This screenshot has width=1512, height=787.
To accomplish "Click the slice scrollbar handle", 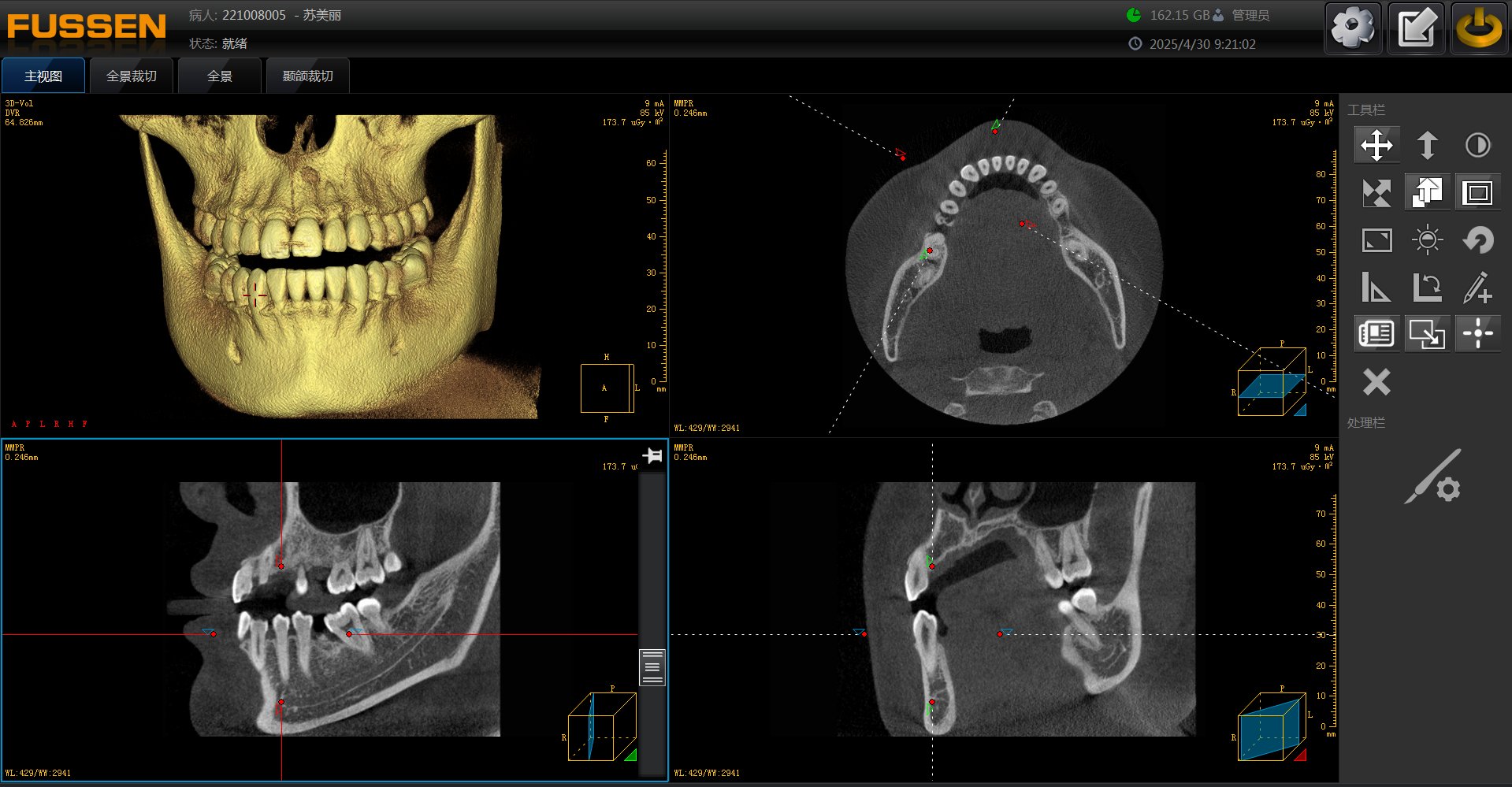I will (x=651, y=666).
